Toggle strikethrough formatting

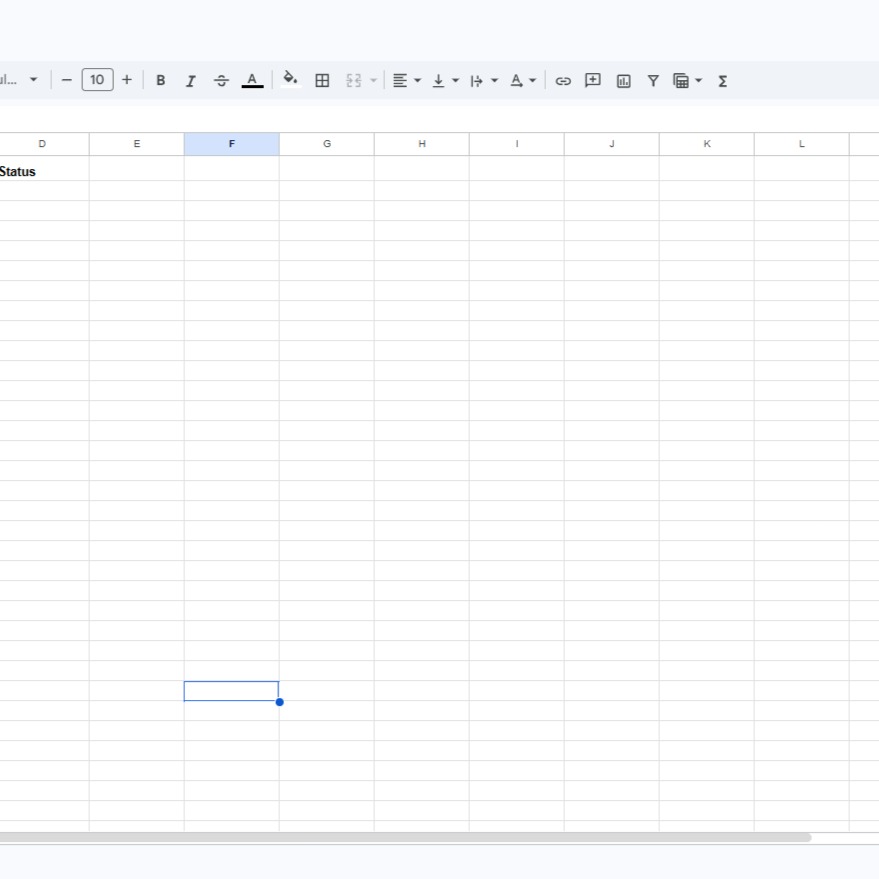[221, 81]
